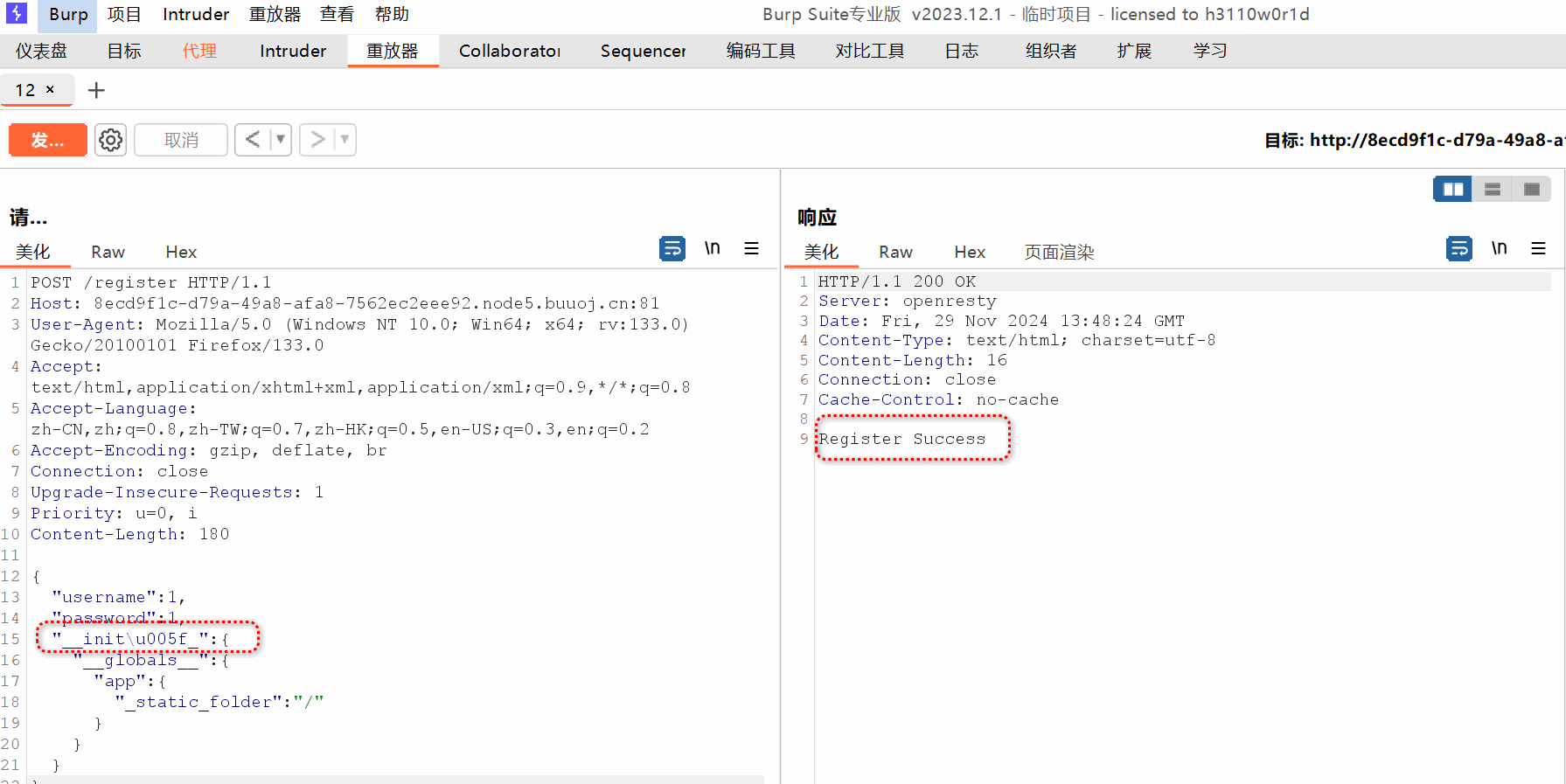Viewport: 1566px width, 784px height.
Task: Switch to 编码工具 tab
Action: [x=761, y=51]
